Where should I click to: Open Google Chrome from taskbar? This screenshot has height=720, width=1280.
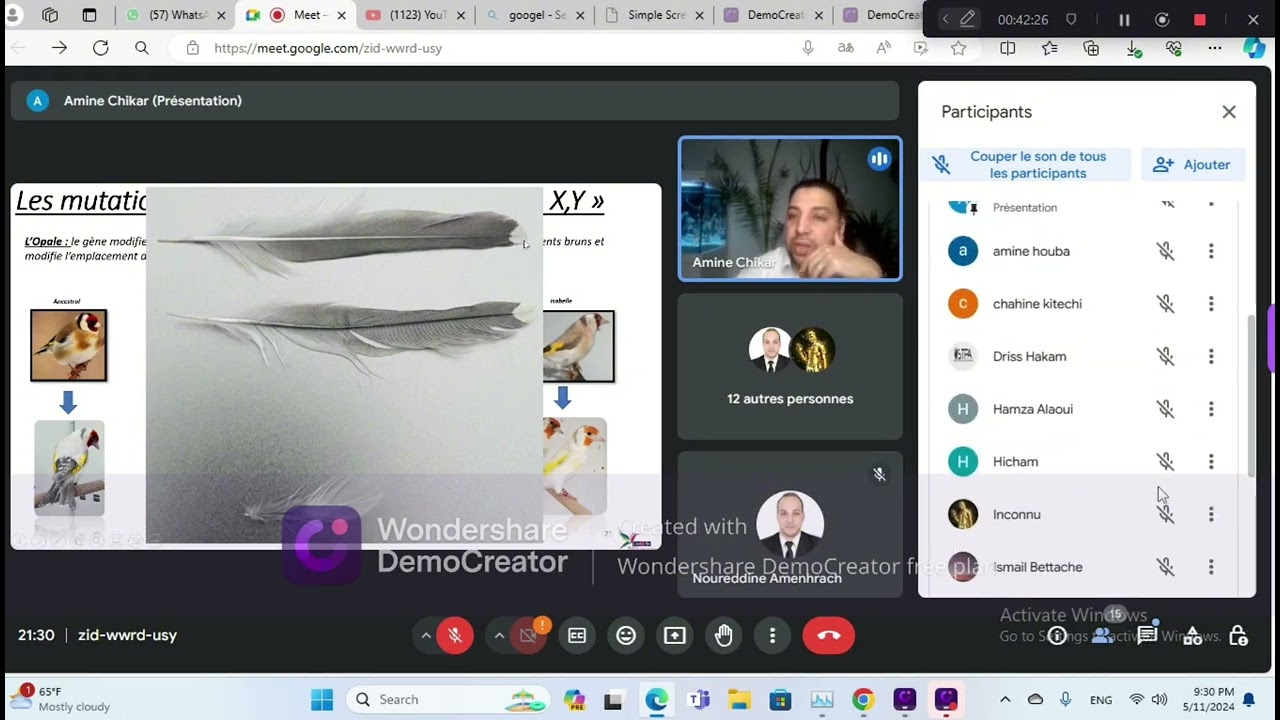coord(863,700)
